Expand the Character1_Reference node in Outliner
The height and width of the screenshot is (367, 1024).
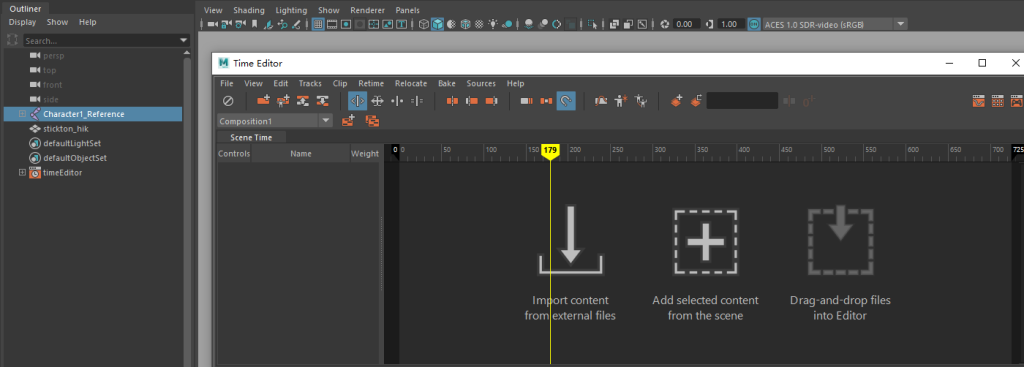[22, 114]
